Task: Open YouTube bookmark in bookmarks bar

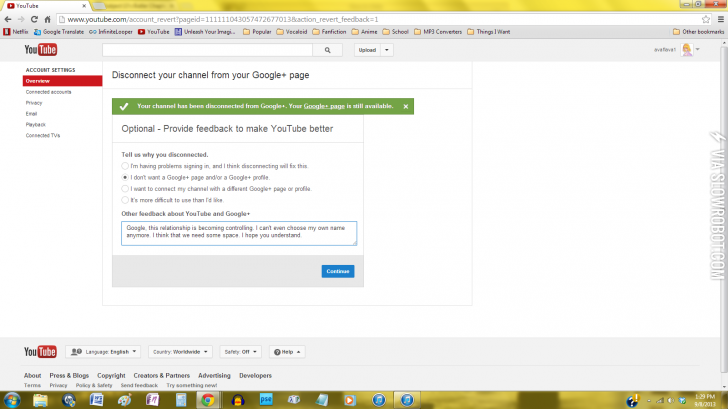Action: tap(154, 32)
